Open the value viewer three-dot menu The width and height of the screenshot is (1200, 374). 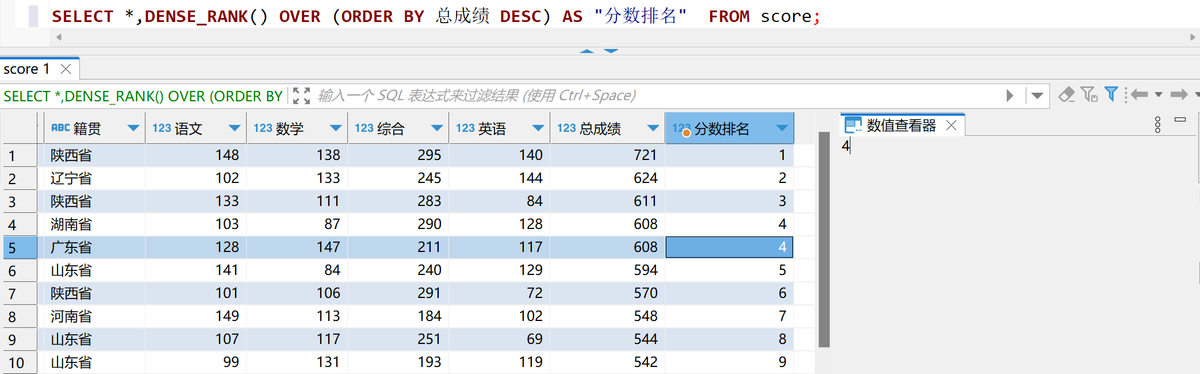[x=1158, y=124]
